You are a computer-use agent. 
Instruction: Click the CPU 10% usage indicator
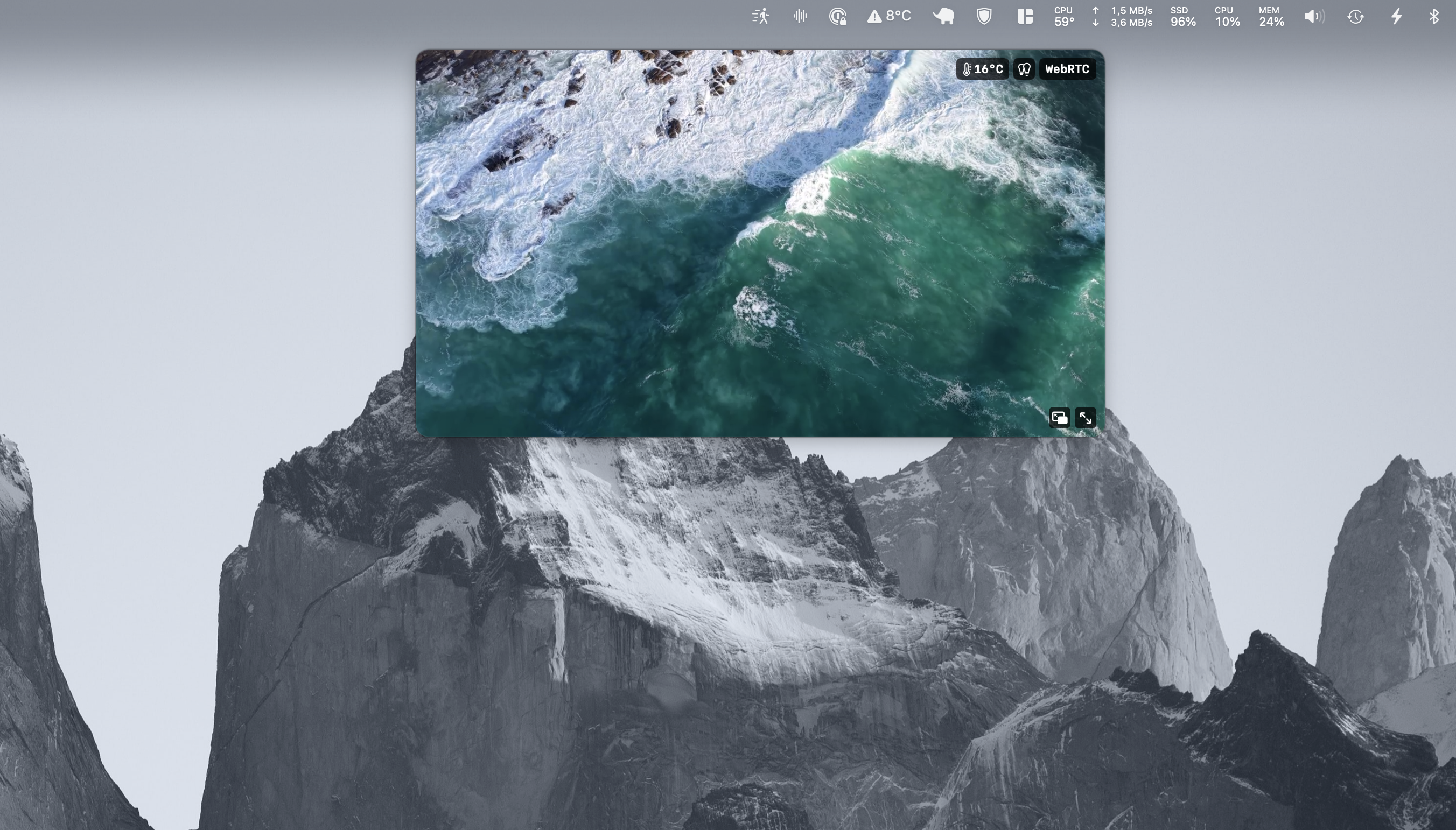(x=1227, y=17)
